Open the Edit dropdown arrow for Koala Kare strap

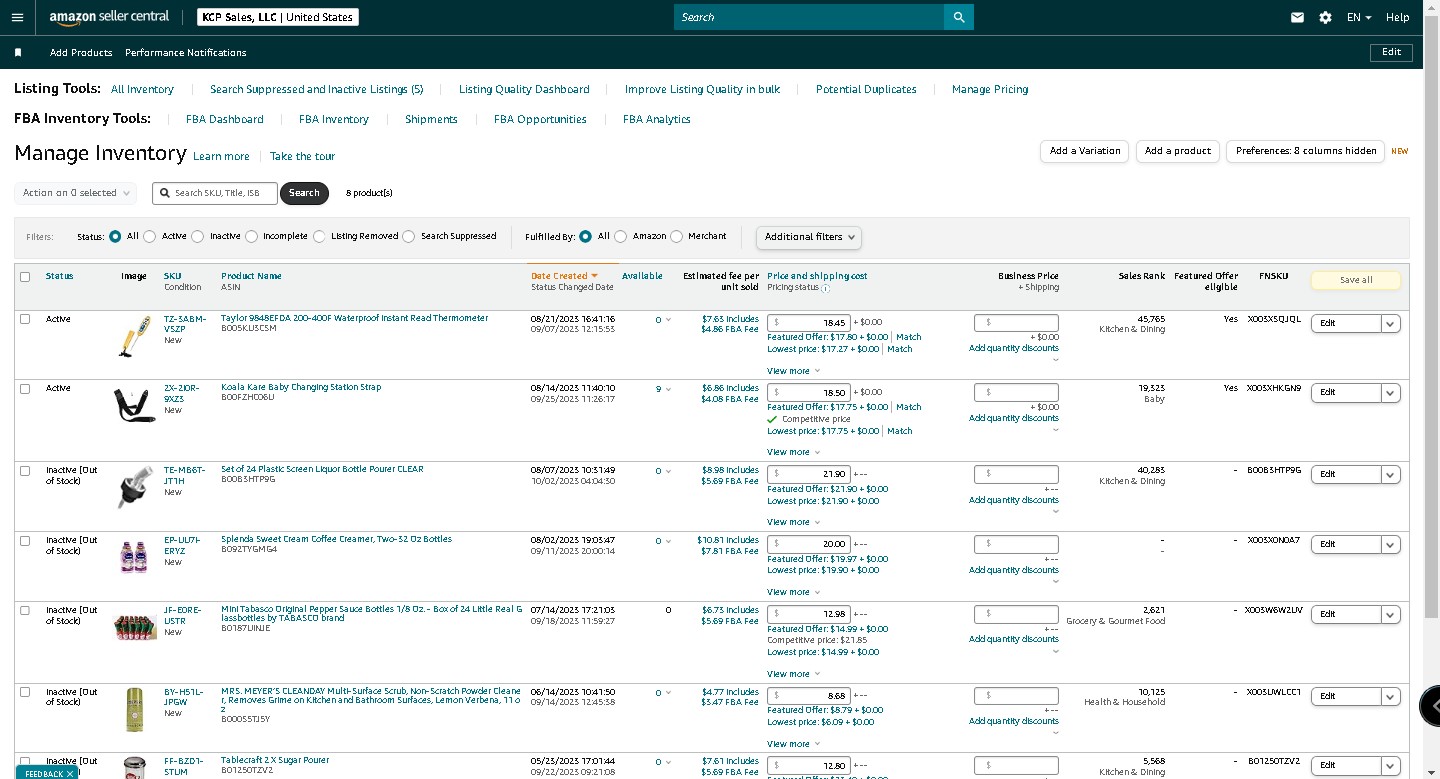click(1391, 393)
